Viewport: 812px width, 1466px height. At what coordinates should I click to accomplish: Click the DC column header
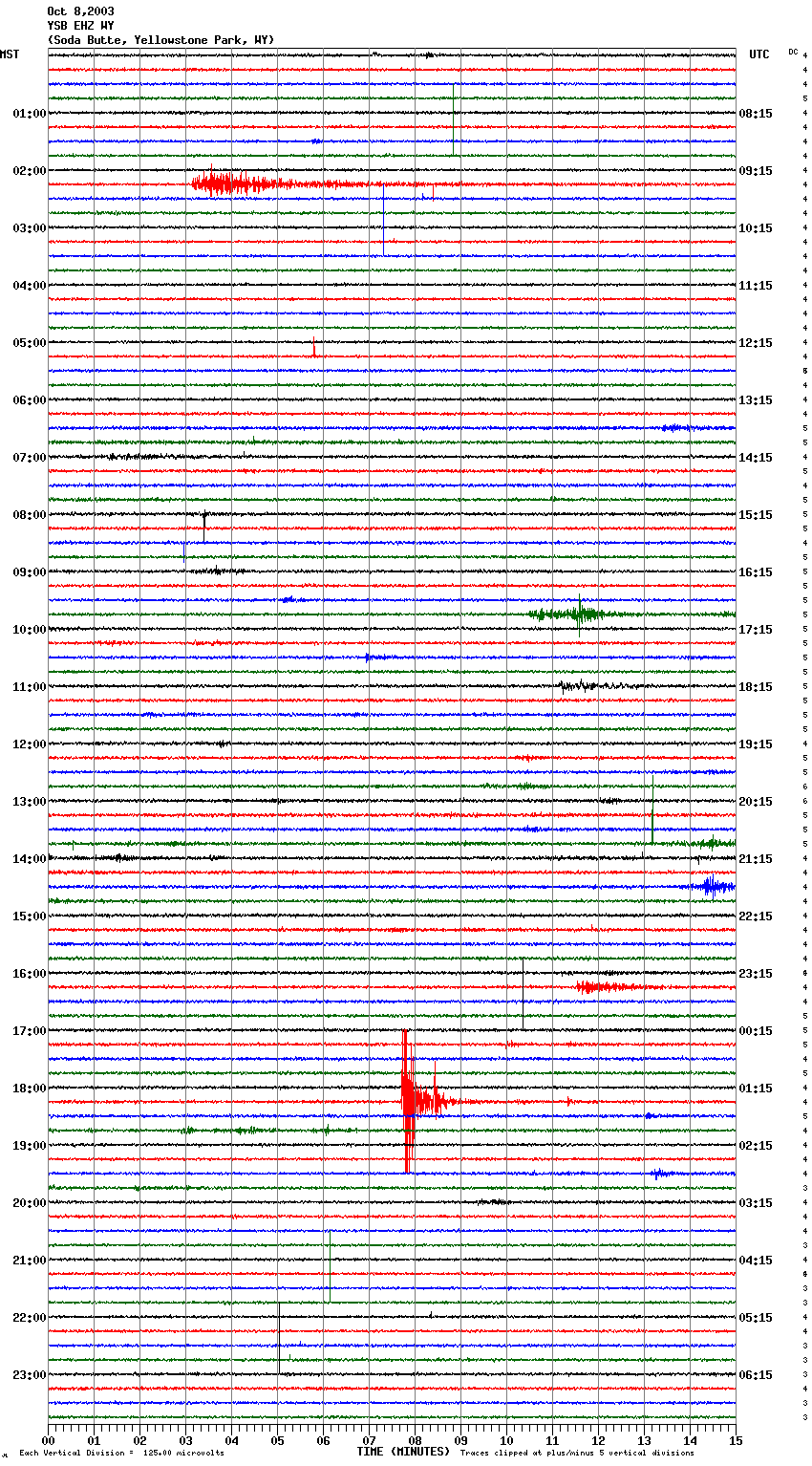[793, 52]
